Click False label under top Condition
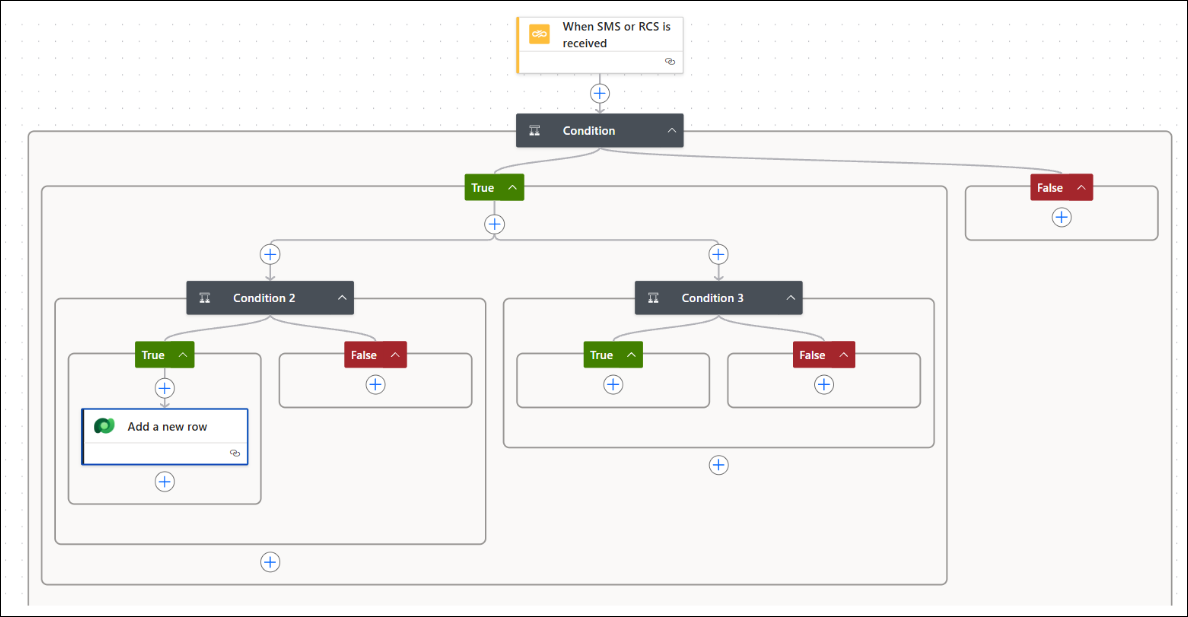The height and width of the screenshot is (617, 1188). coord(1049,187)
